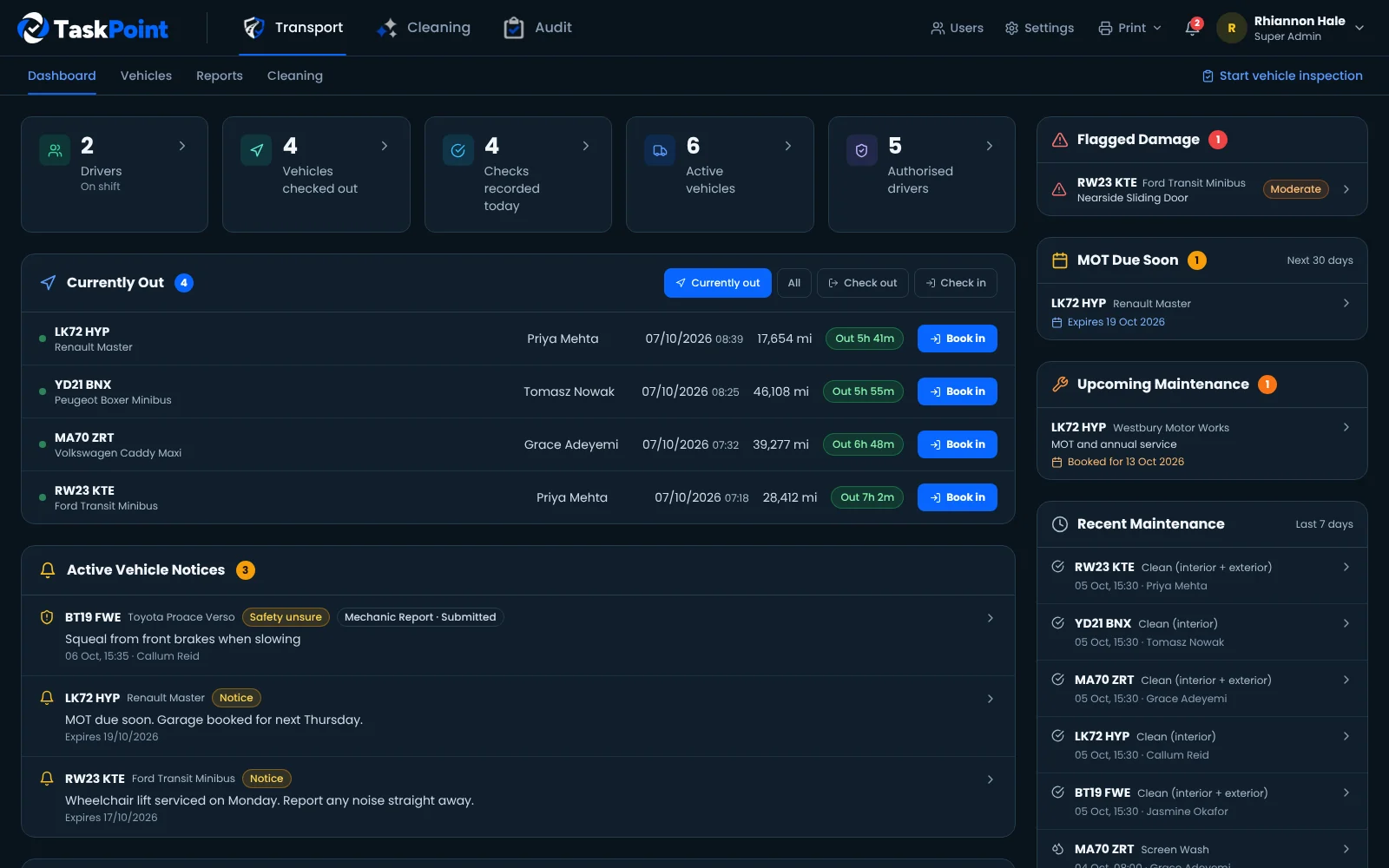The height and width of the screenshot is (868, 1389).
Task: Click the Upcoming Maintenance wrench icon
Action: coord(1060,385)
